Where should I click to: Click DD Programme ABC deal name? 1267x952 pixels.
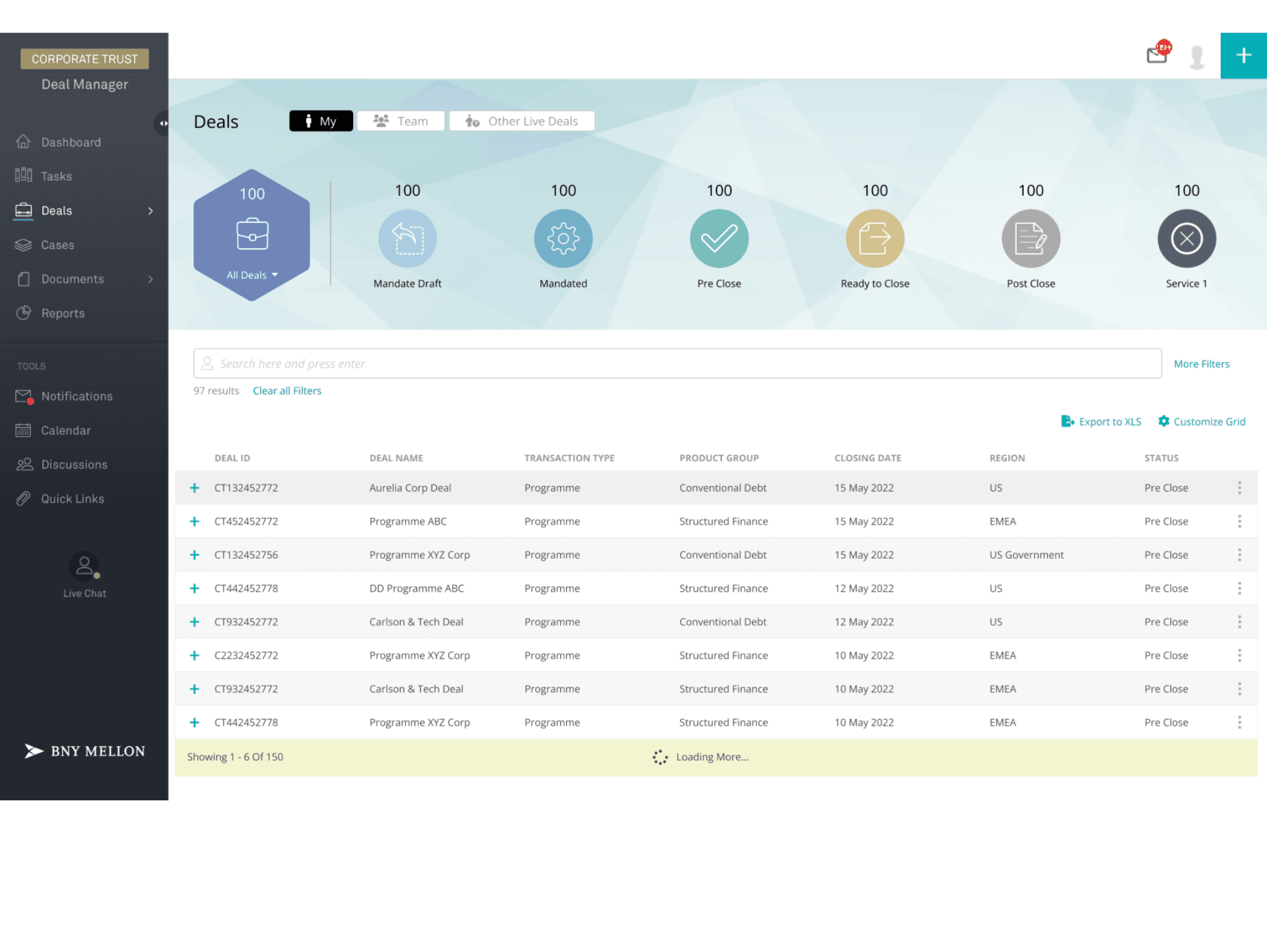pyautogui.click(x=417, y=588)
